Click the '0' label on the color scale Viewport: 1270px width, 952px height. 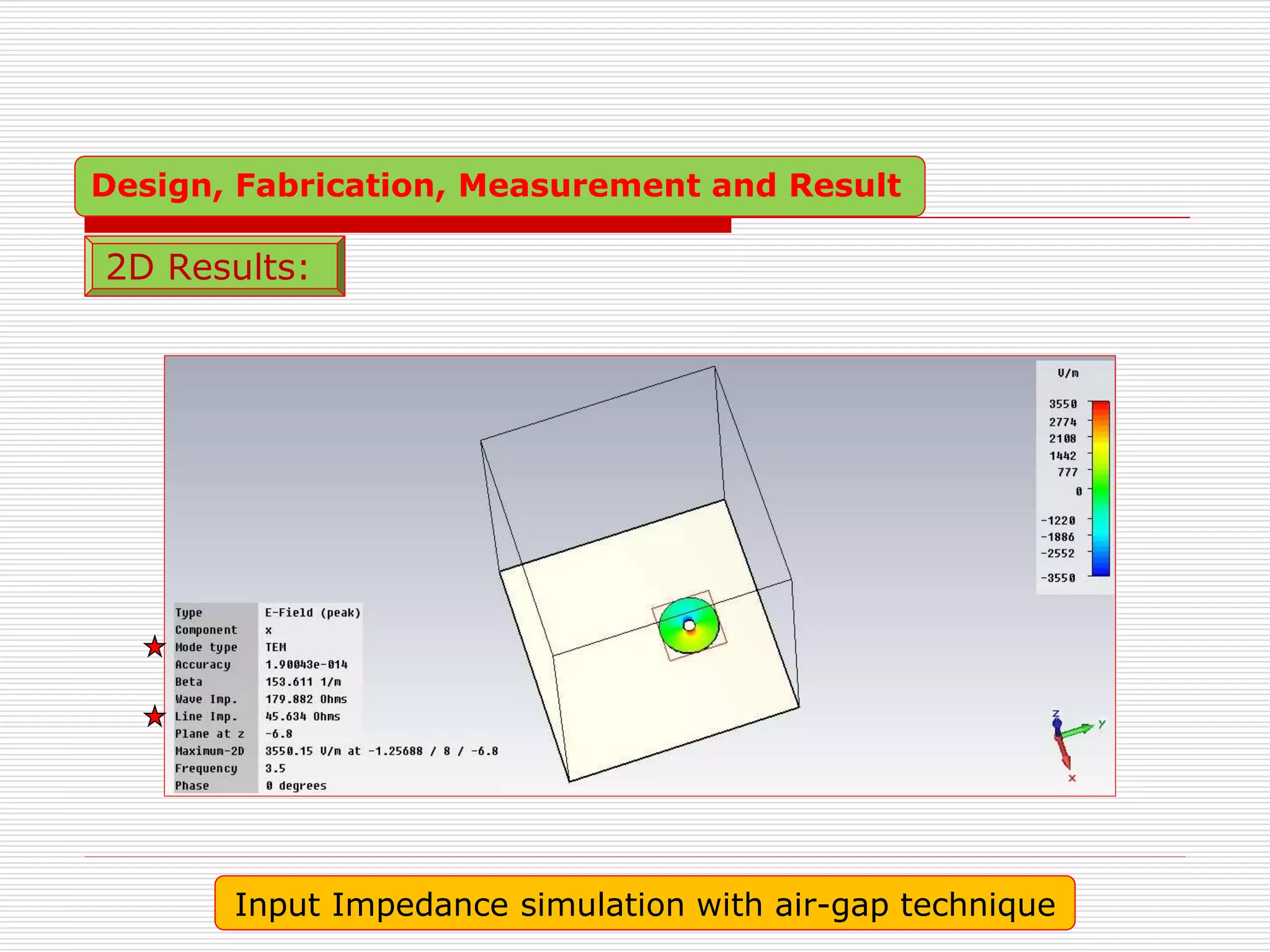click(x=1079, y=491)
